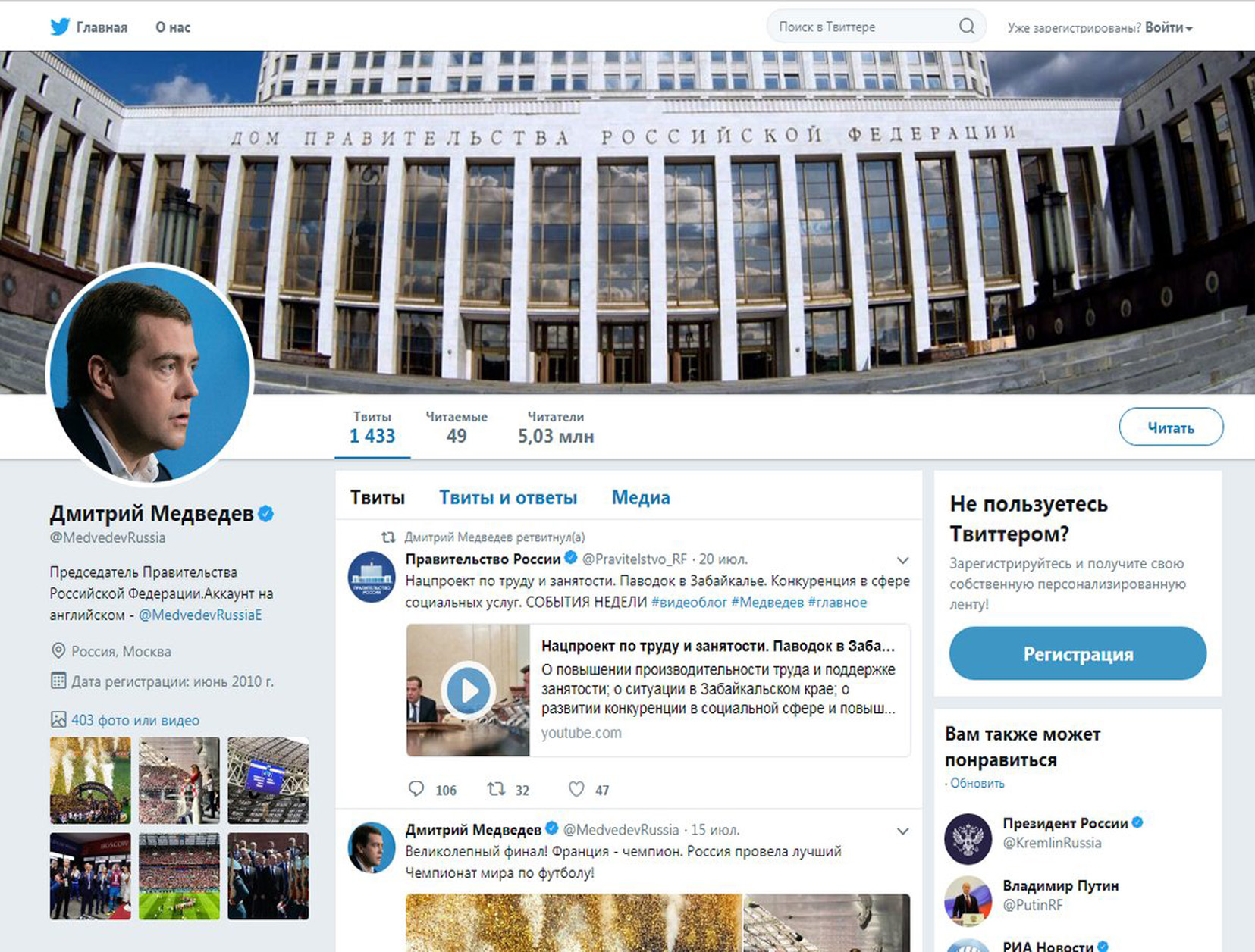The height and width of the screenshot is (952, 1255).
Task: Expand options chevron on 15 июл. tweet
Action: 902,831
